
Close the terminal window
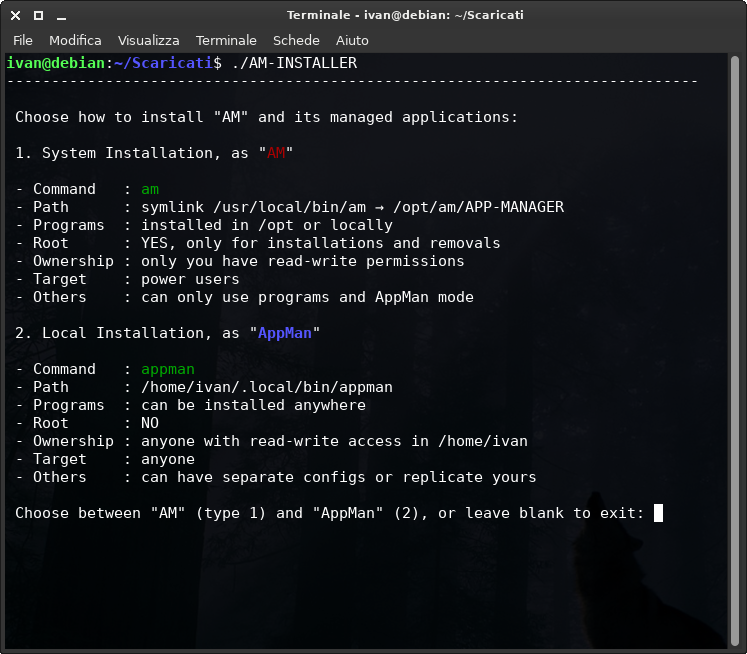(x=15, y=16)
